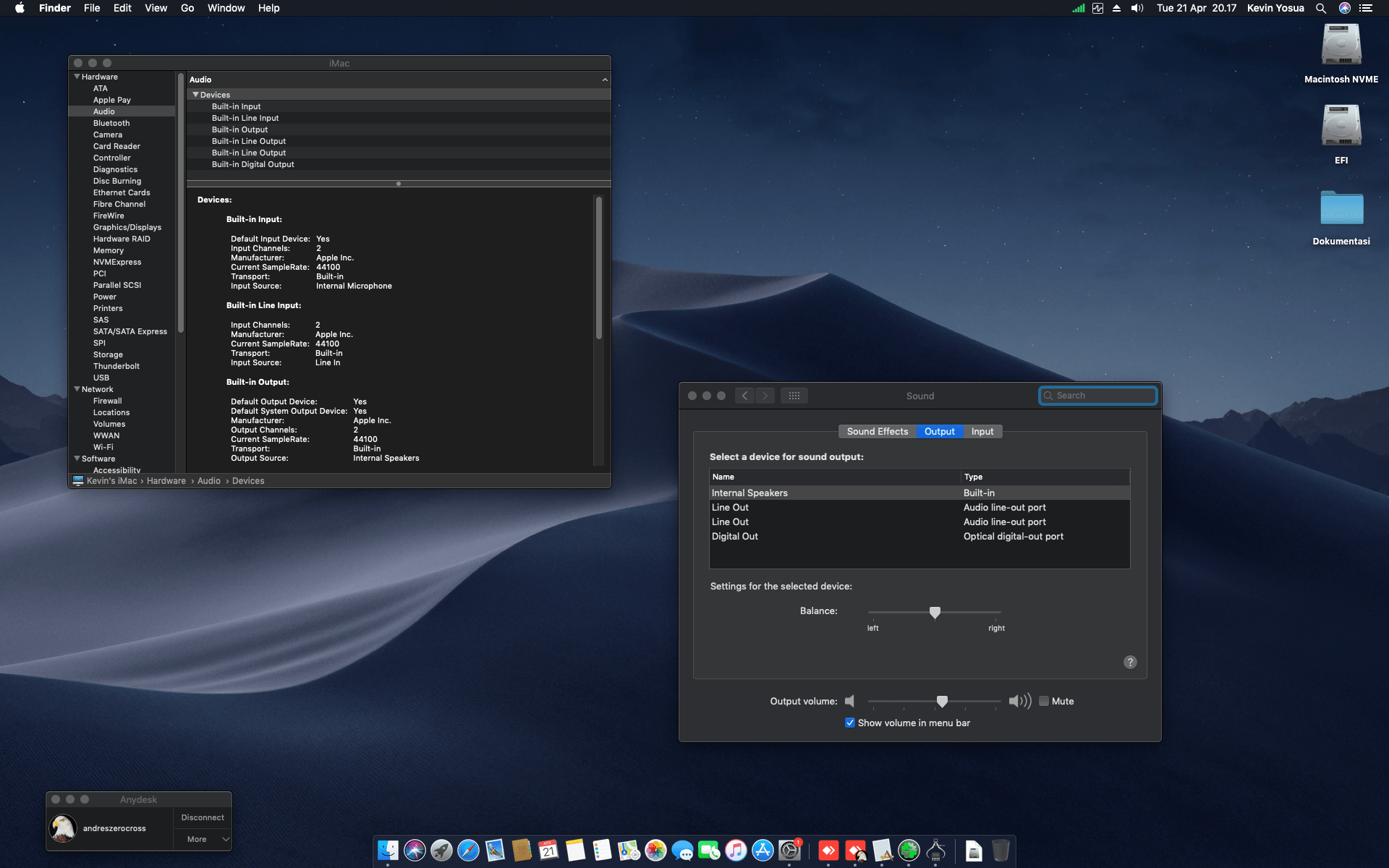Image resolution: width=1389 pixels, height=868 pixels.
Task: Open the Go menu in Finder
Action: [187, 8]
